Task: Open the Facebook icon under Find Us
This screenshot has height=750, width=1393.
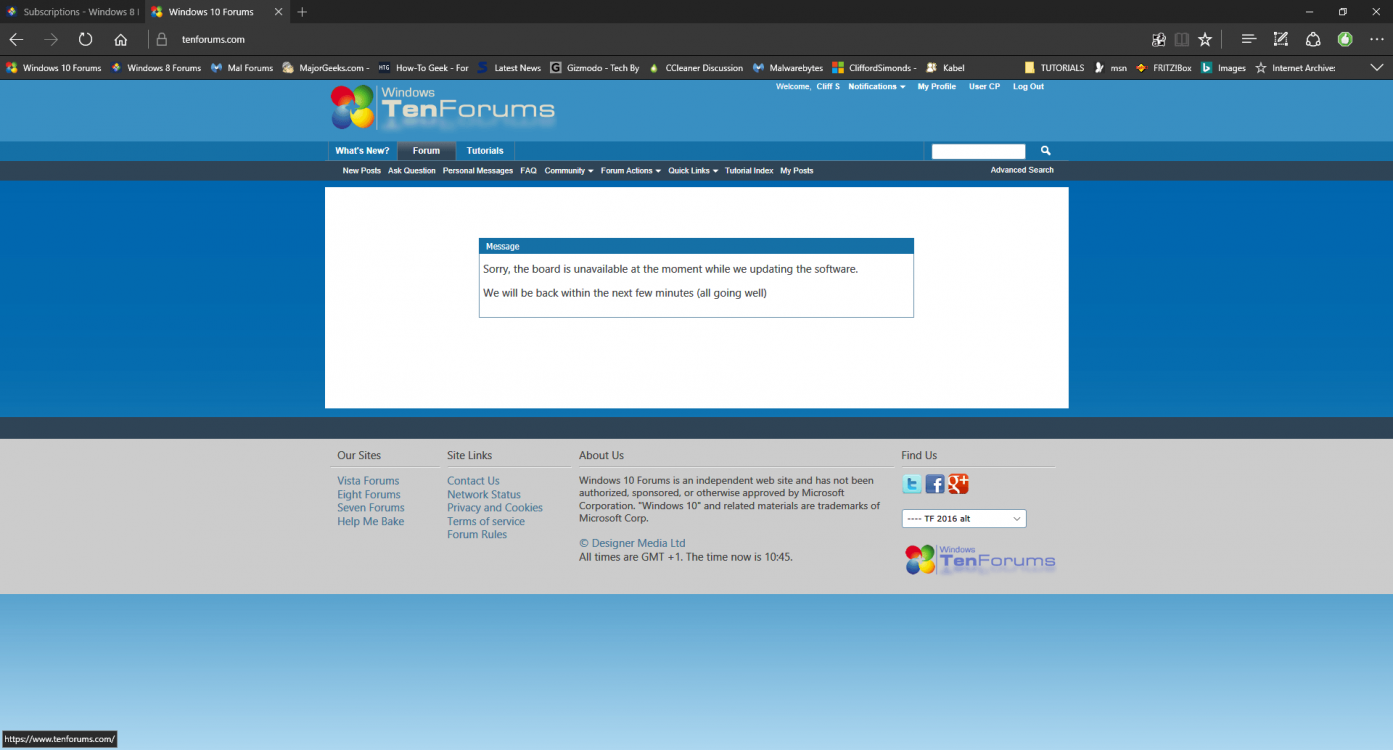Action: (935, 484)
